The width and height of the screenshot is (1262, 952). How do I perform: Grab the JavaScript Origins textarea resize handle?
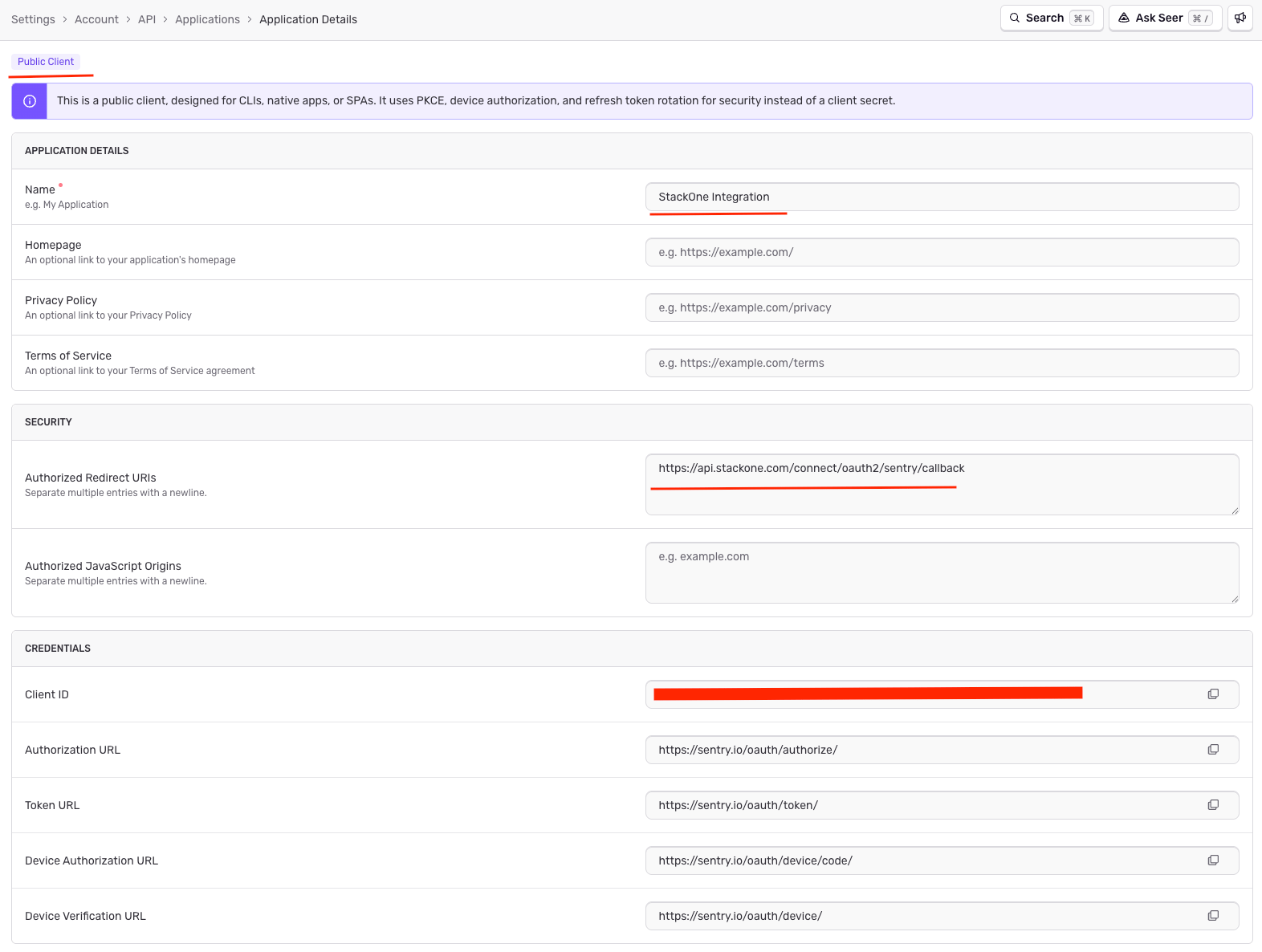[1235, 599]
